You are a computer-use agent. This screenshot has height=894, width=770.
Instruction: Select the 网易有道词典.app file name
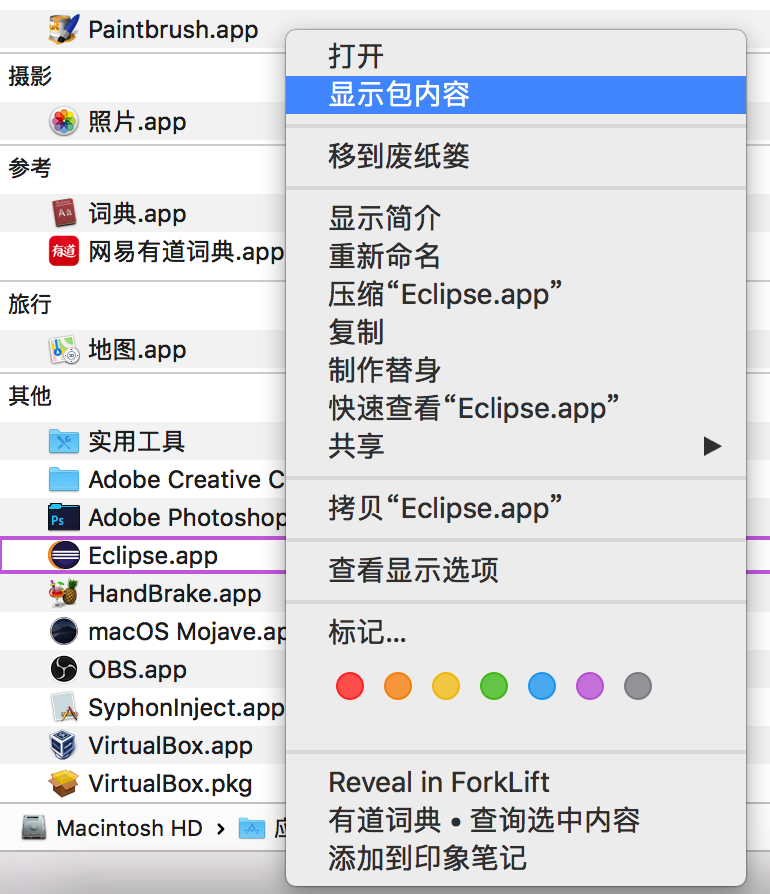click(x=186, y=251)
